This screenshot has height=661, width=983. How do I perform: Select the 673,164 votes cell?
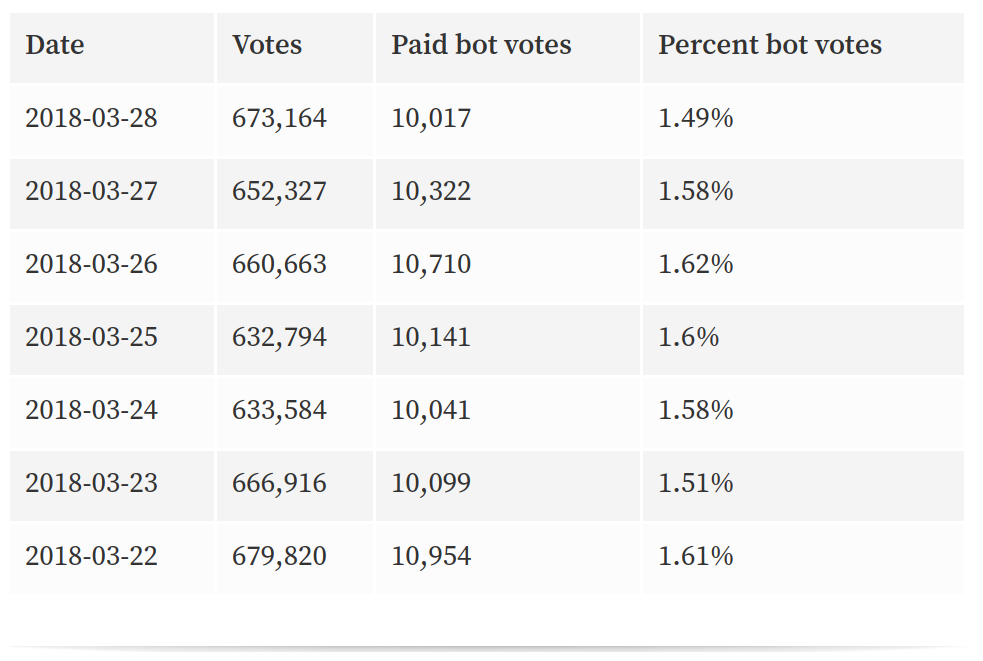[295, 120]
